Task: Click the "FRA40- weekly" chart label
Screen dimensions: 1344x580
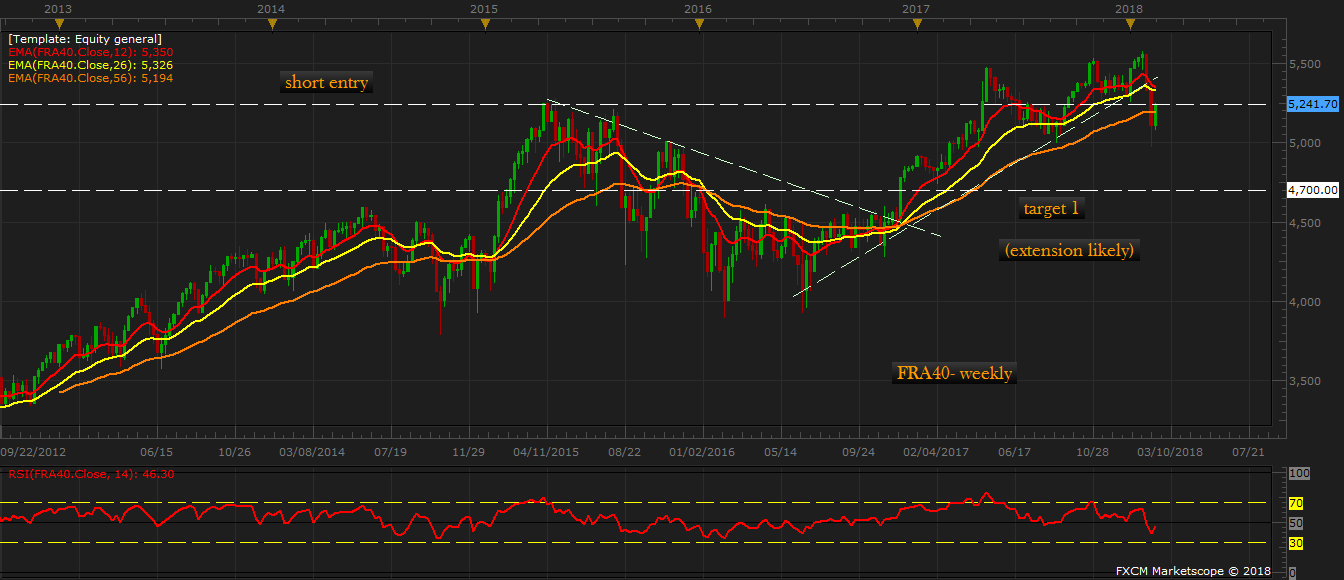Action: pyautogui.click(x=954, y=374)
